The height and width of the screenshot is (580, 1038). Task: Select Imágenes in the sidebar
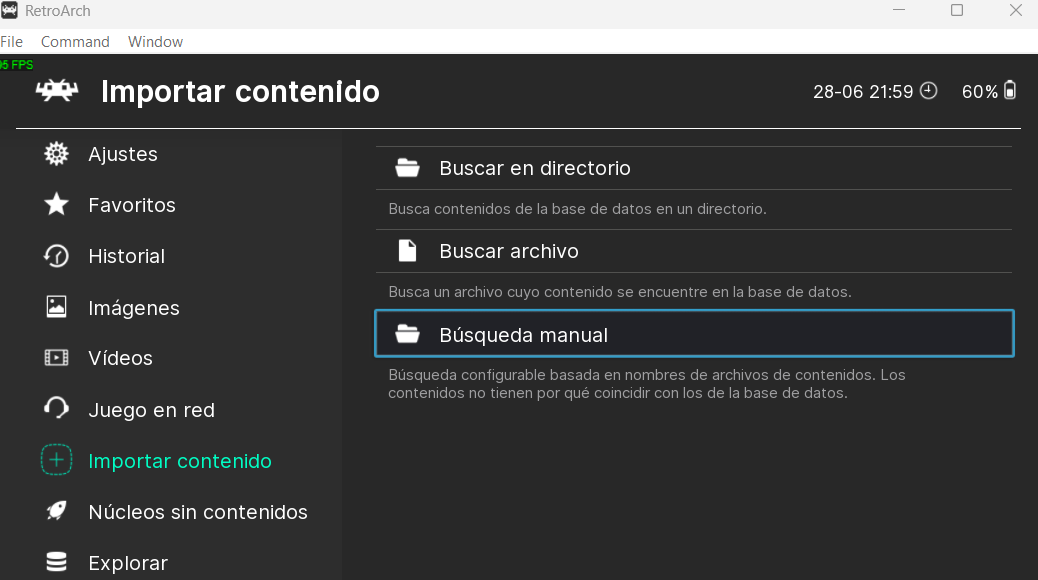[x=134, y=308]
